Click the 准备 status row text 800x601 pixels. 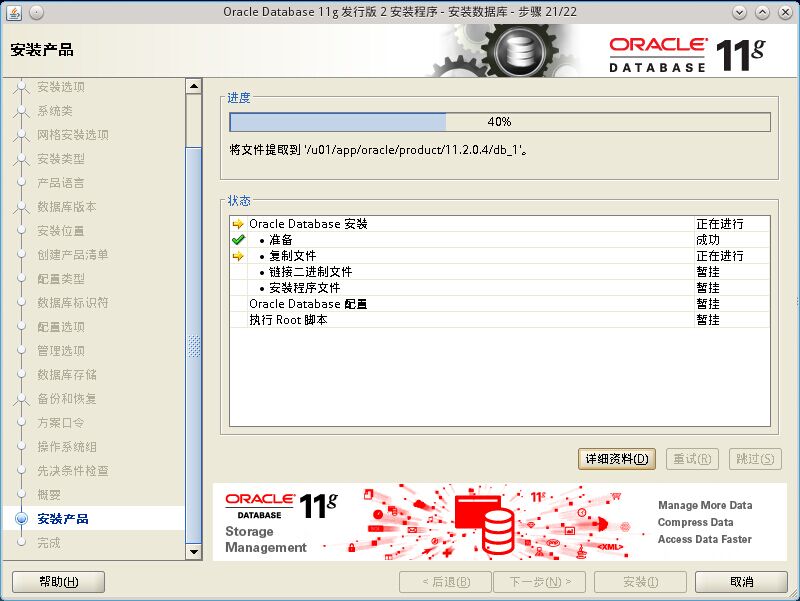tap(281, 240)
